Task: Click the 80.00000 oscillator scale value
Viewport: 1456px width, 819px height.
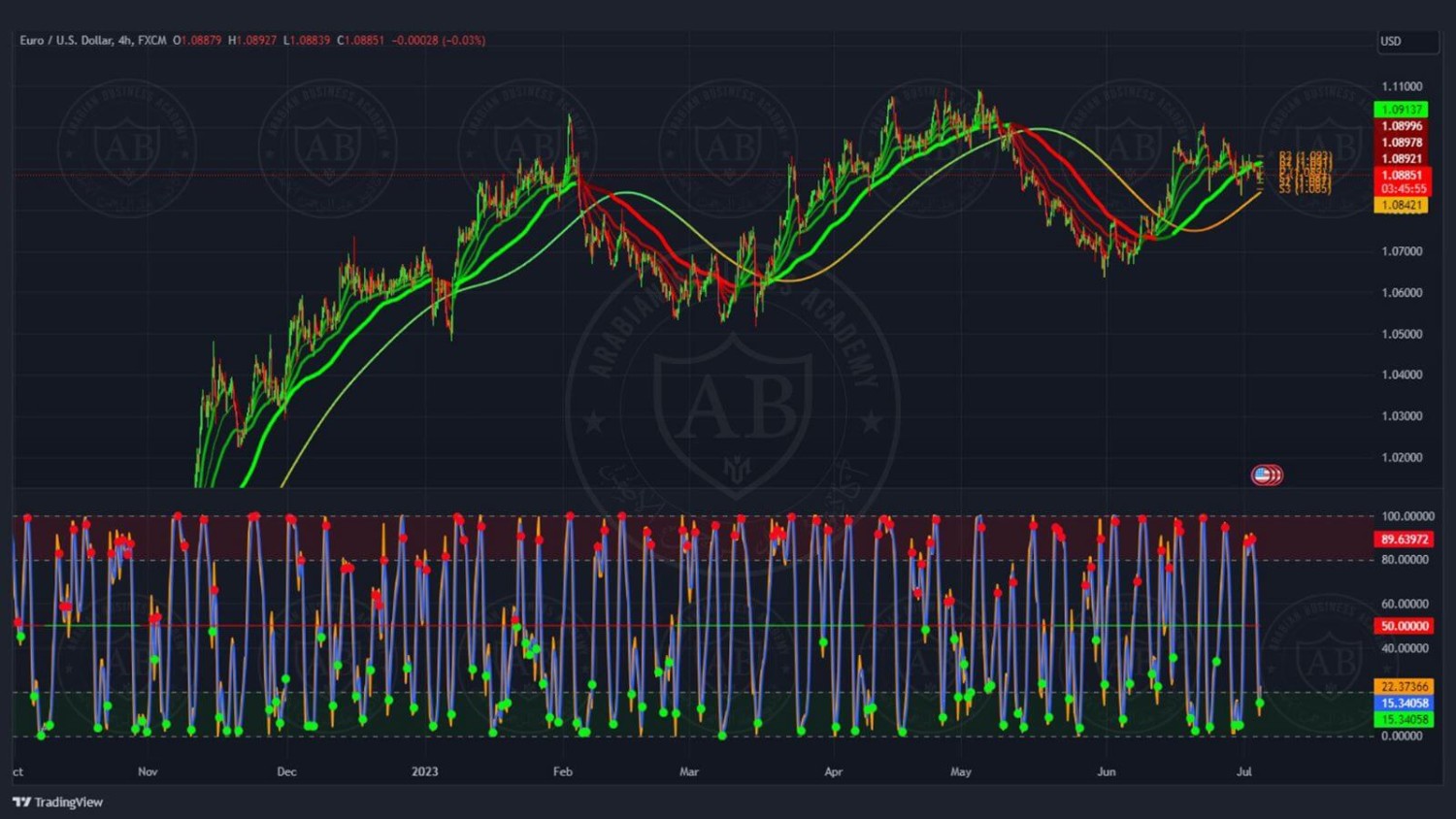Action: 1405,560
